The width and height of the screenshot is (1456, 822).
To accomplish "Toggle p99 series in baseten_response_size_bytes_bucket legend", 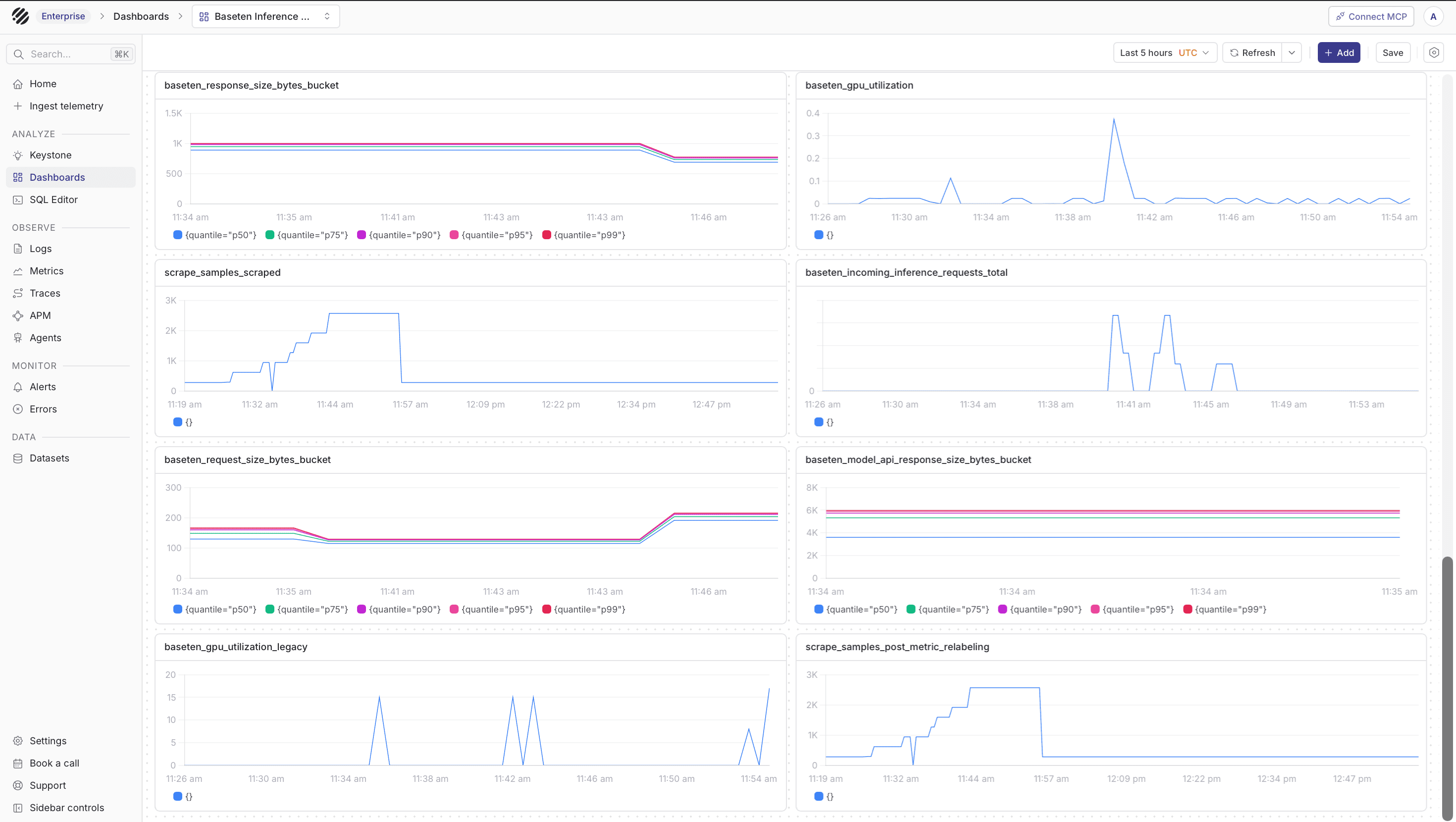I will (x=584, y=235).
